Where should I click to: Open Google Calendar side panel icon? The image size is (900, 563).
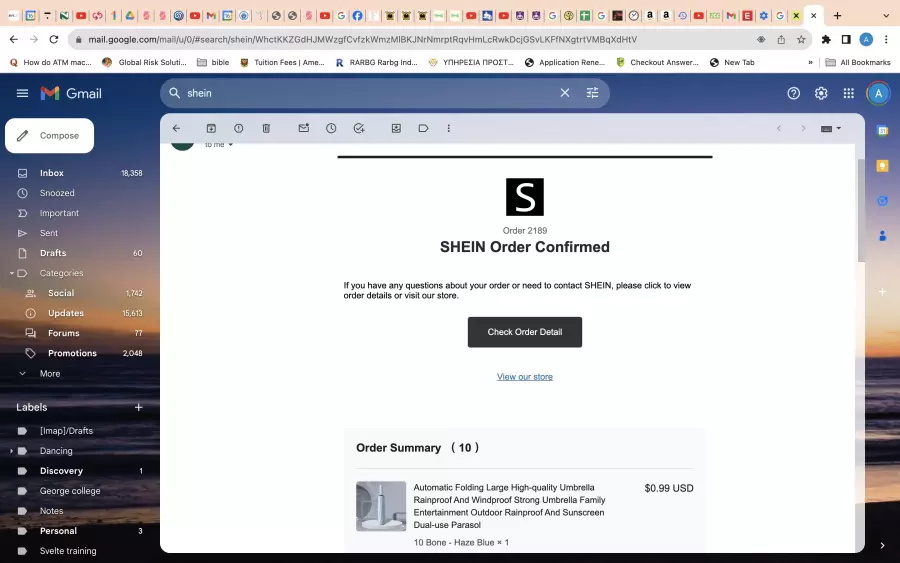883,131
